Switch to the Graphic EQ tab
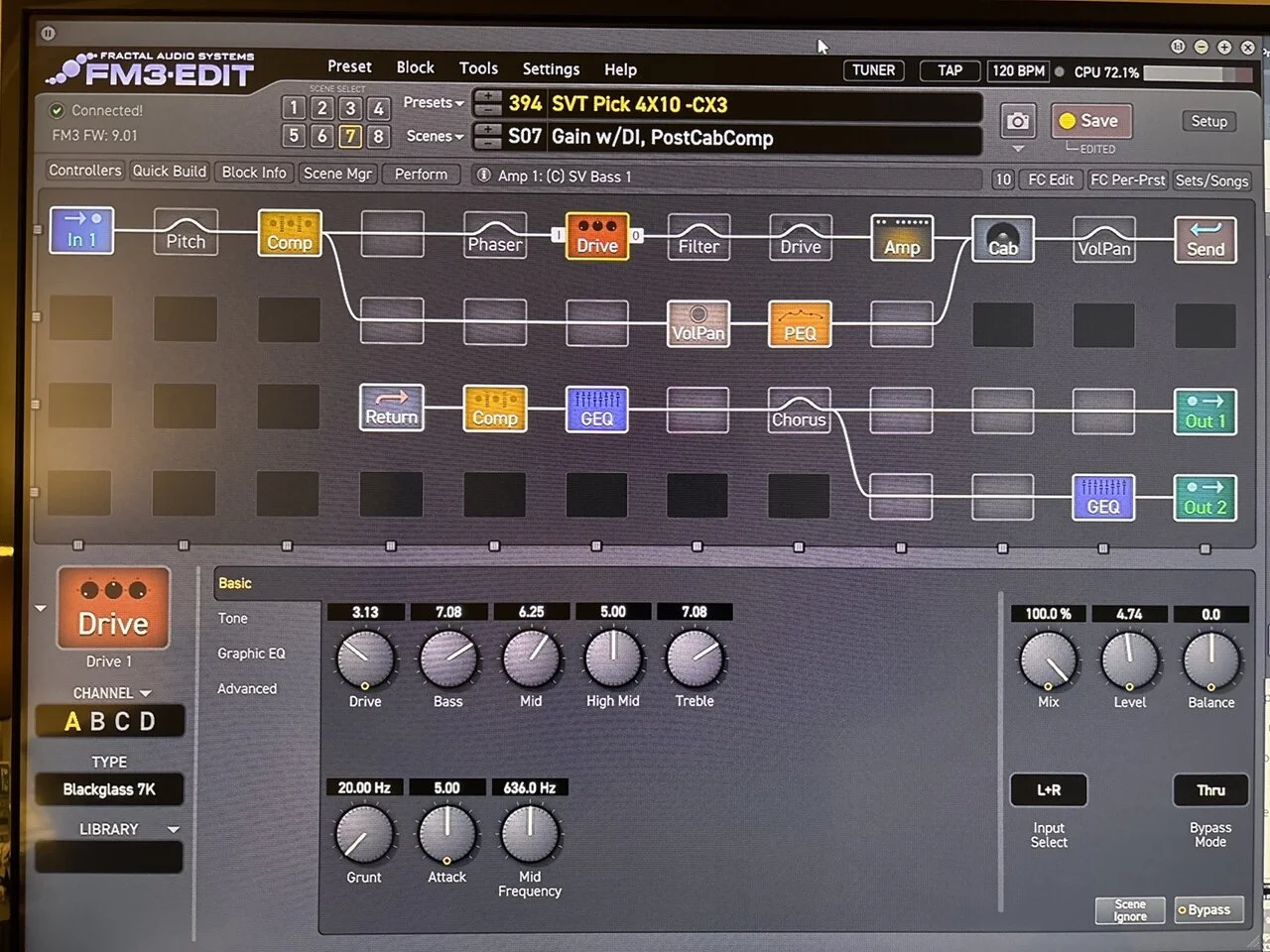The width and height of the screenshot is (1270, 952). (x=251, y=654)
